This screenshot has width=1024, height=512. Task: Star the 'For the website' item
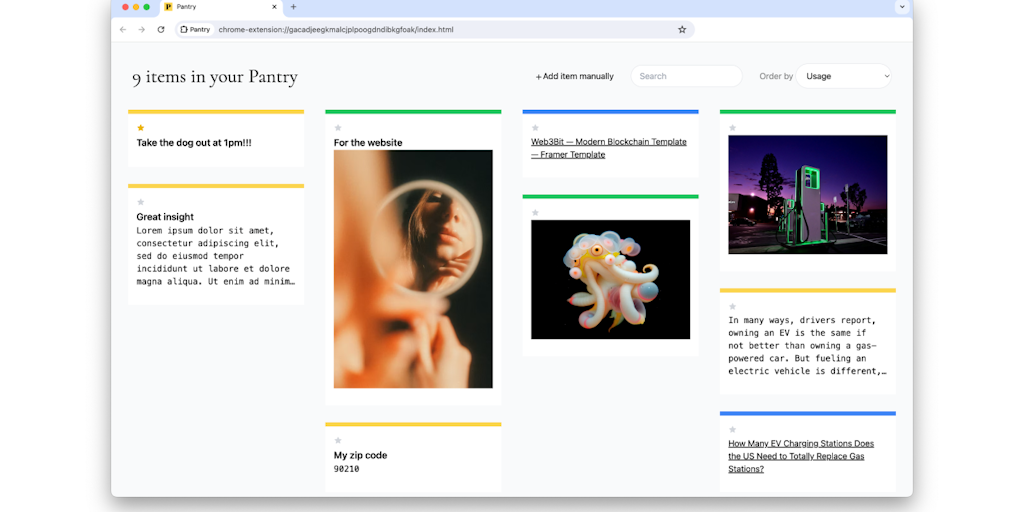click(338, 128)
